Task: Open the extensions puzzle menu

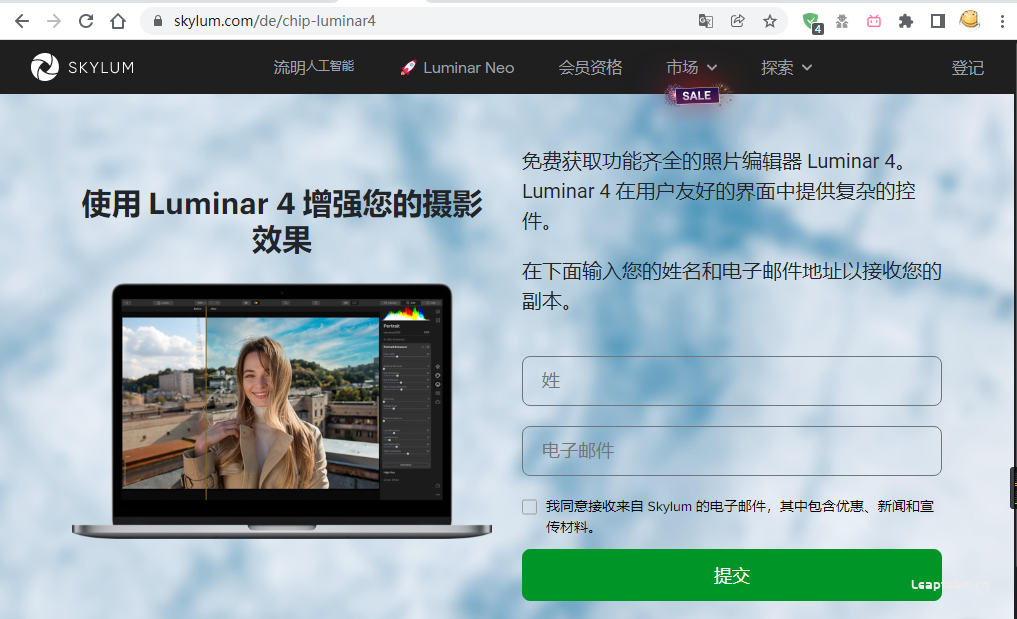Action: [905, 21]
